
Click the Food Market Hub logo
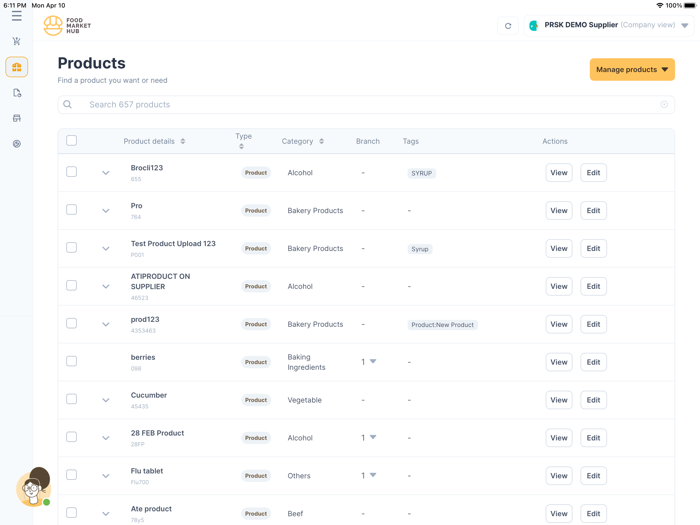tap(67, 25)
